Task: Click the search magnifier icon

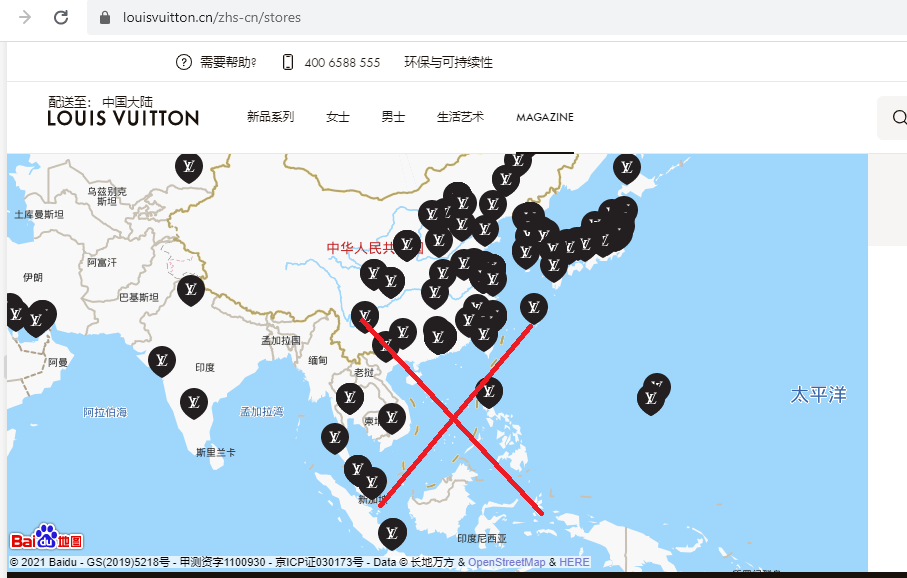Action: click(899, 117)
